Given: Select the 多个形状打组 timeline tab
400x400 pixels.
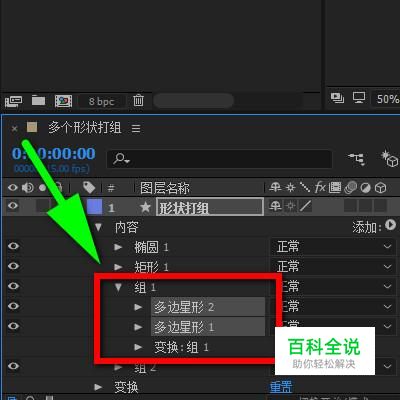Looking at the screenshot, I should click(x=85, y=128).
